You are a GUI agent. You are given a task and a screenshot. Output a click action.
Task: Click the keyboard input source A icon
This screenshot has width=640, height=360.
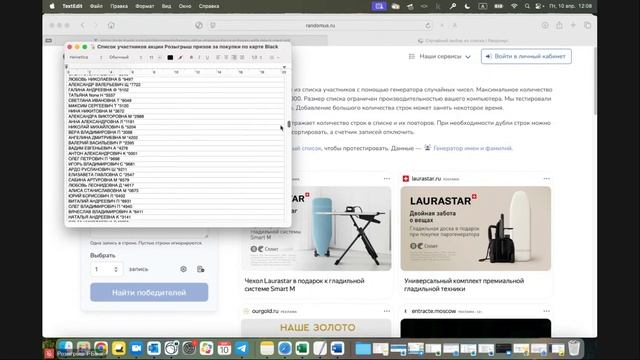coord(483,6)
